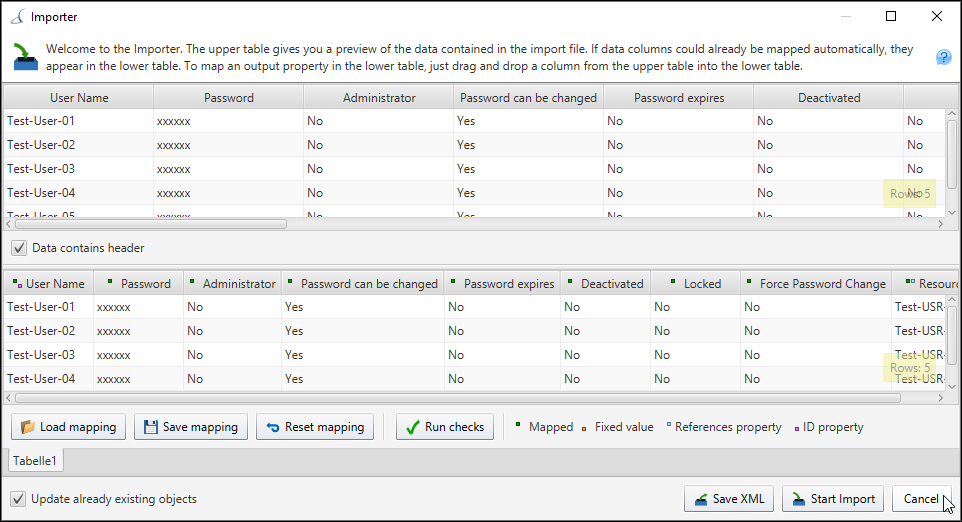Select the upper User Name column header
962x522 pixels.
(x=79, y=98)
